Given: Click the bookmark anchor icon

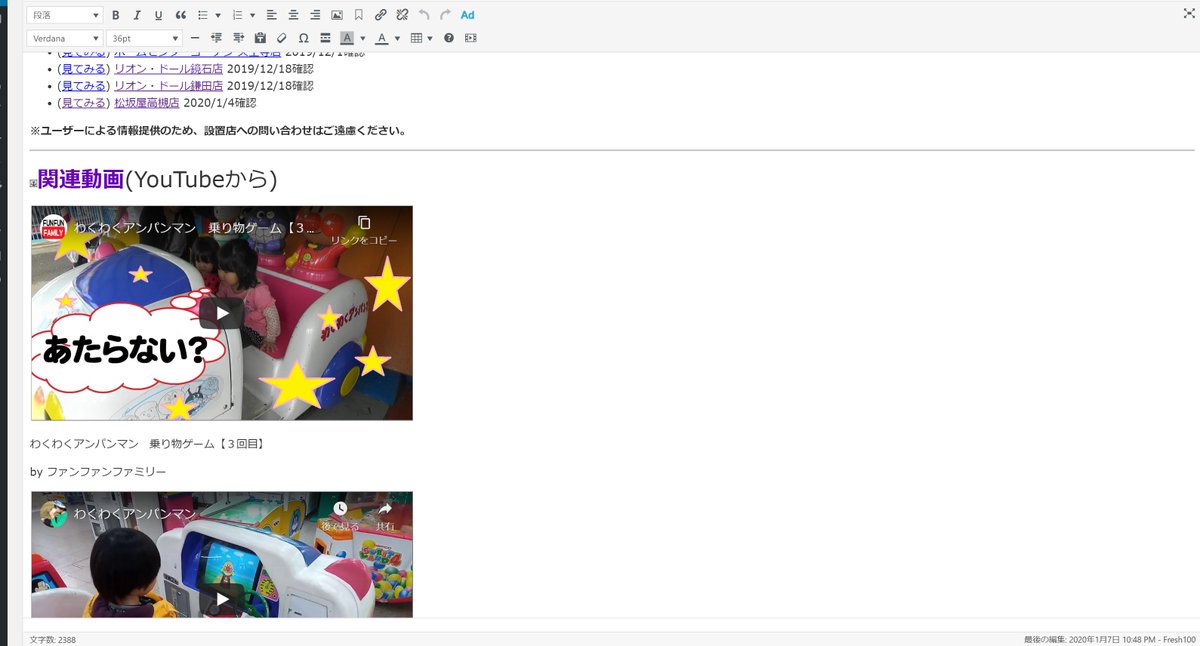Looking at the screenshot, I should [x=359, y=15].
